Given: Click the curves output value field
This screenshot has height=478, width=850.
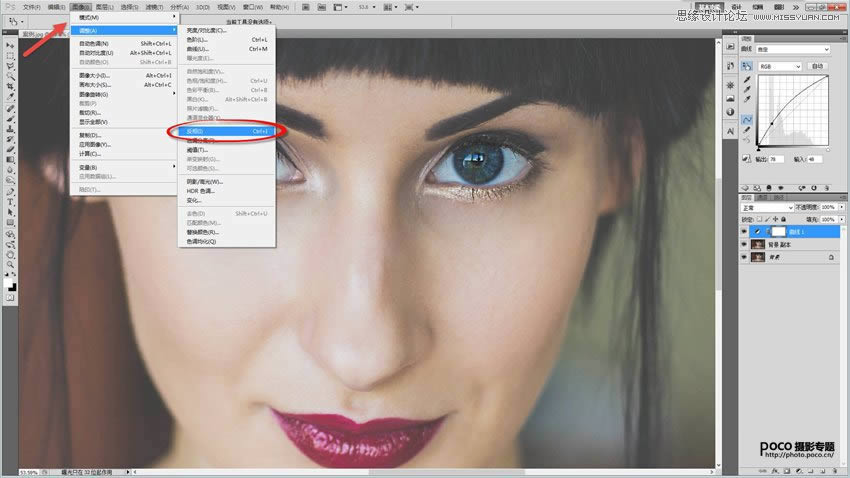Looking at the screenshot, I should [x=776, y=158].
